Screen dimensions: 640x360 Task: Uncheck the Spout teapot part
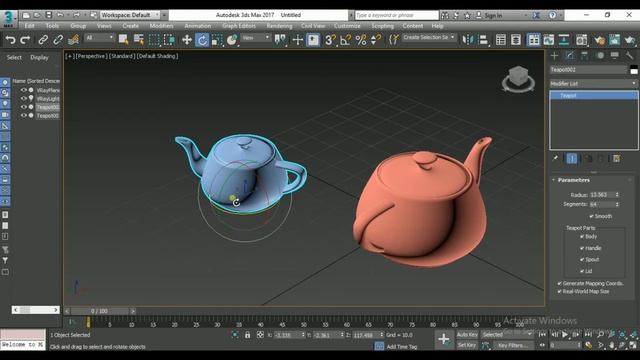(x=582, y=259)
